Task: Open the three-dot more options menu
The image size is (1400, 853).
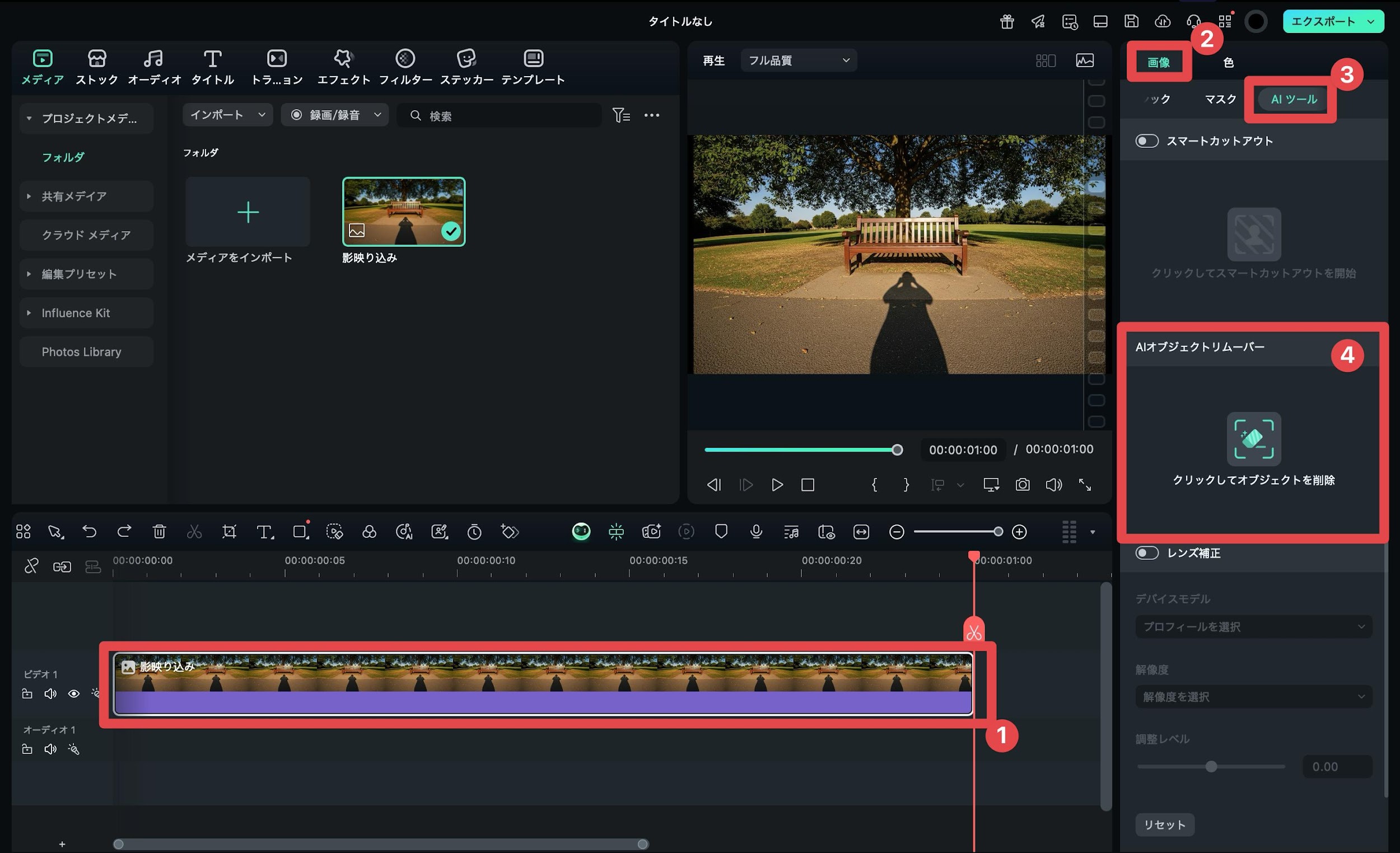Action: tap(652, 115)
